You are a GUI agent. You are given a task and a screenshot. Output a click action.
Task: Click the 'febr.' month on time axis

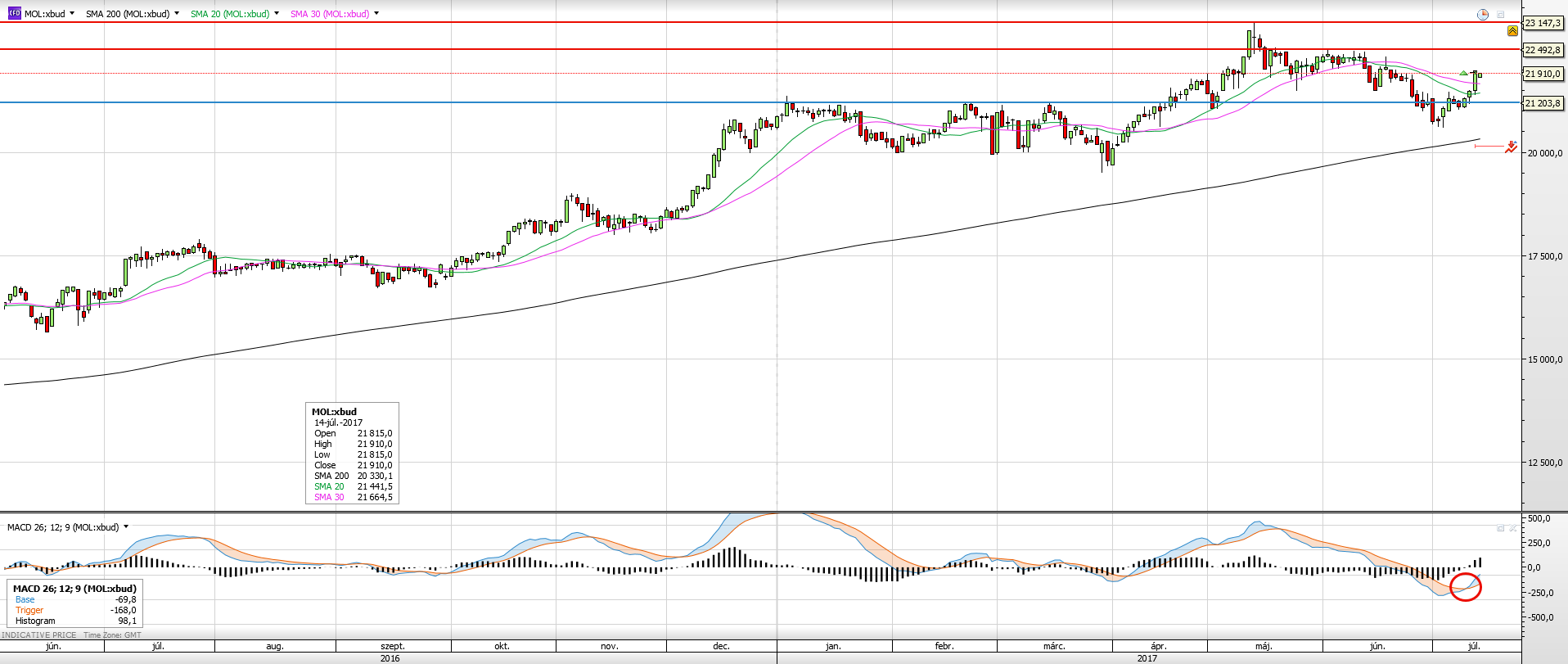pos(944,646)
